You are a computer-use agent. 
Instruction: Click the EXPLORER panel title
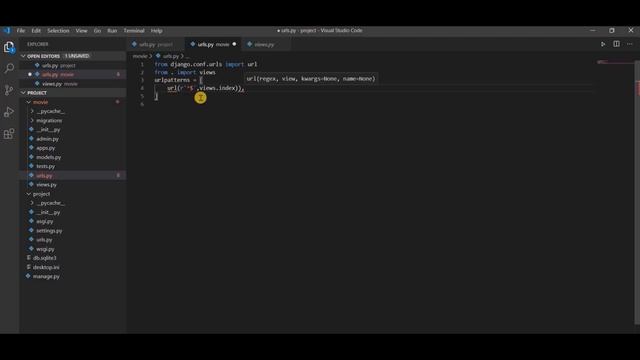click(38, 44)
